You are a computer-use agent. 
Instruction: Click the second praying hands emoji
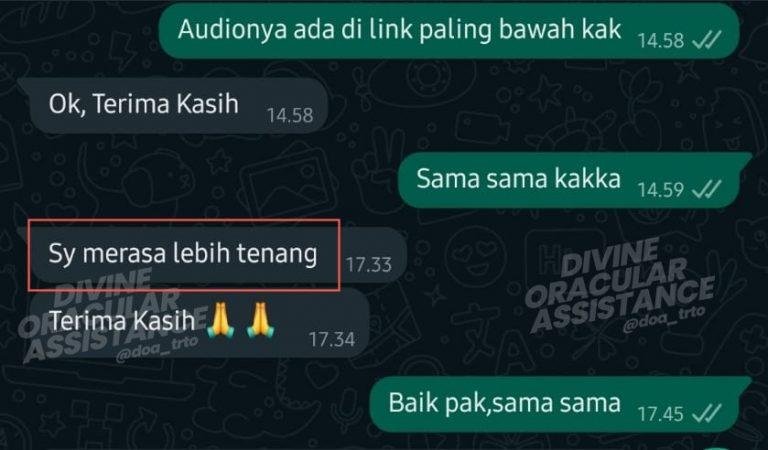(x=261, y=320)
